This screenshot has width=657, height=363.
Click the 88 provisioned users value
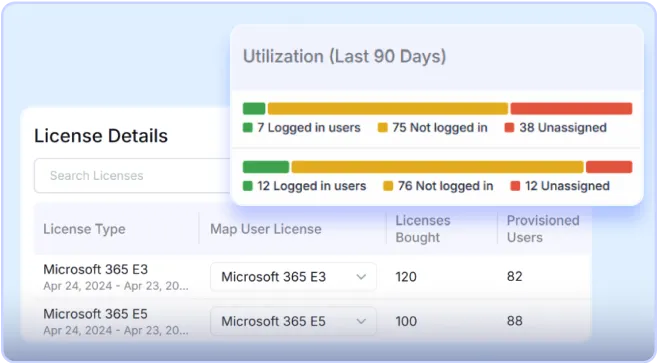coord(515,321)
